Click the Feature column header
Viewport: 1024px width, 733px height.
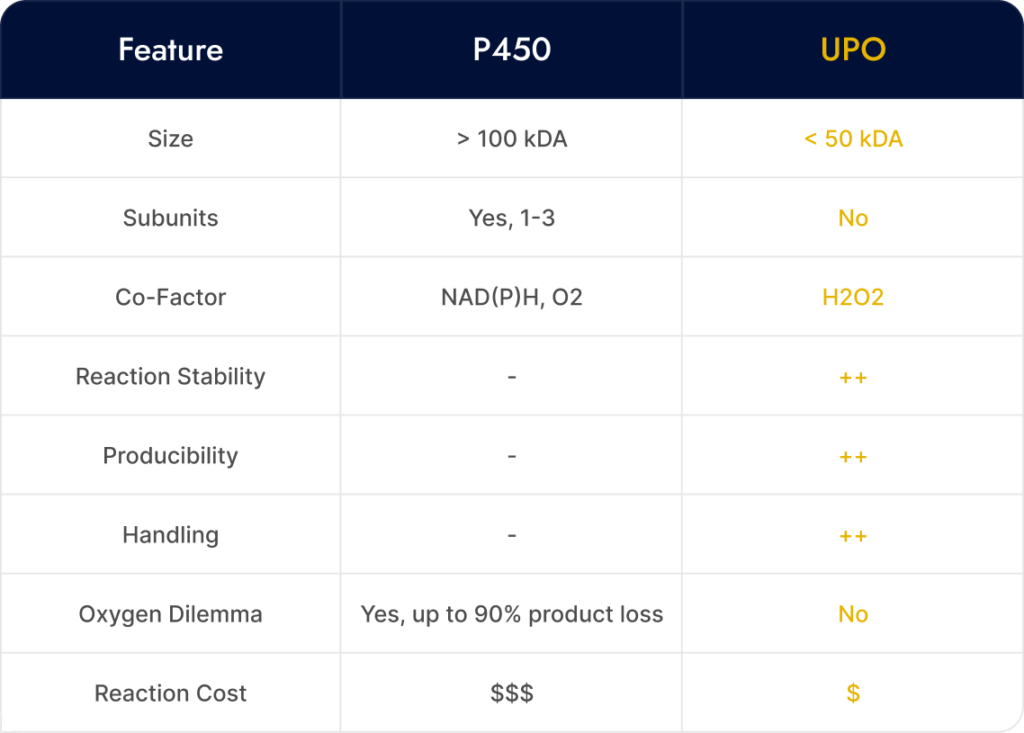pos(170,50)
